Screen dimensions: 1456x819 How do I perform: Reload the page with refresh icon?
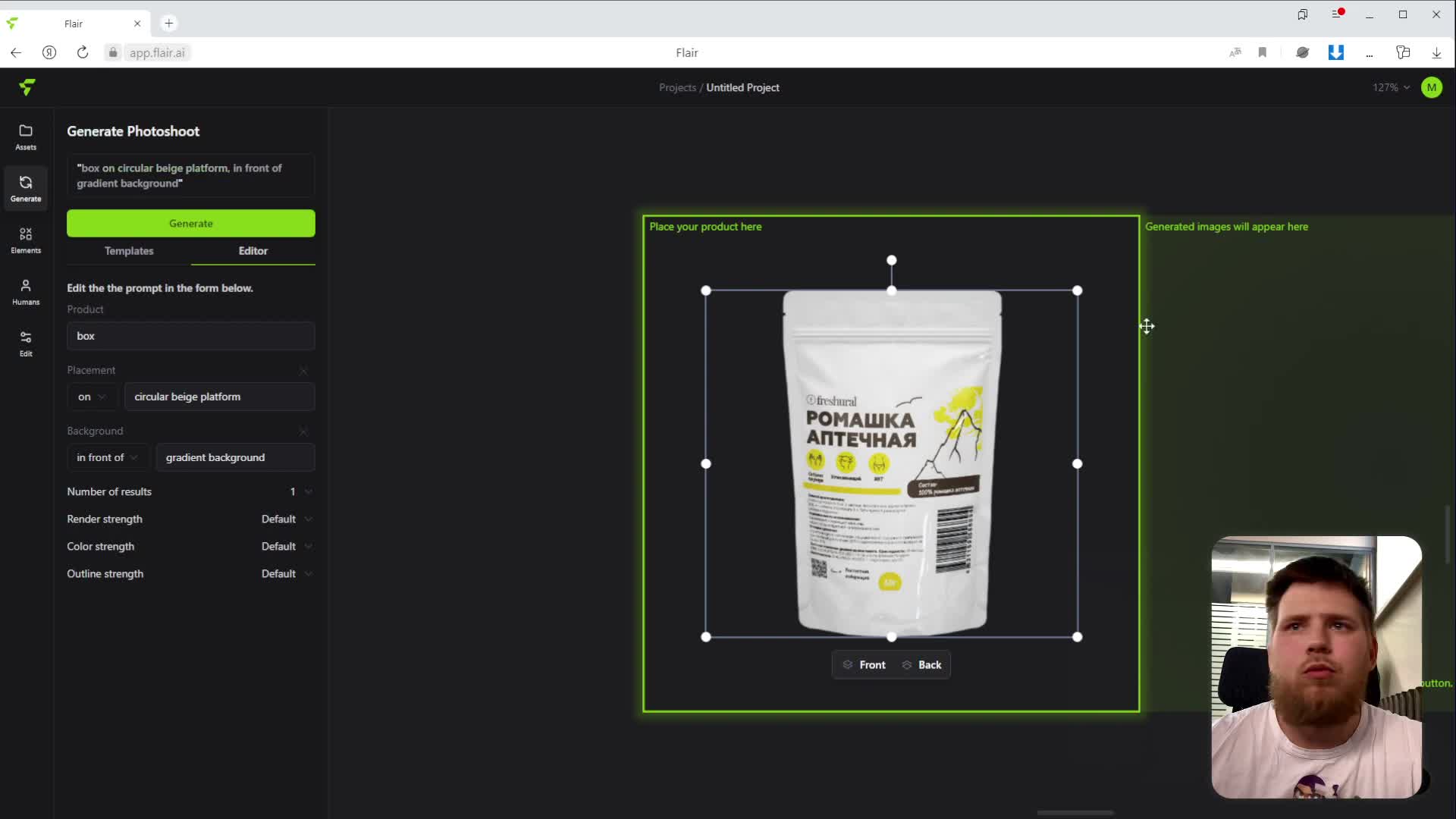[83, 52]
